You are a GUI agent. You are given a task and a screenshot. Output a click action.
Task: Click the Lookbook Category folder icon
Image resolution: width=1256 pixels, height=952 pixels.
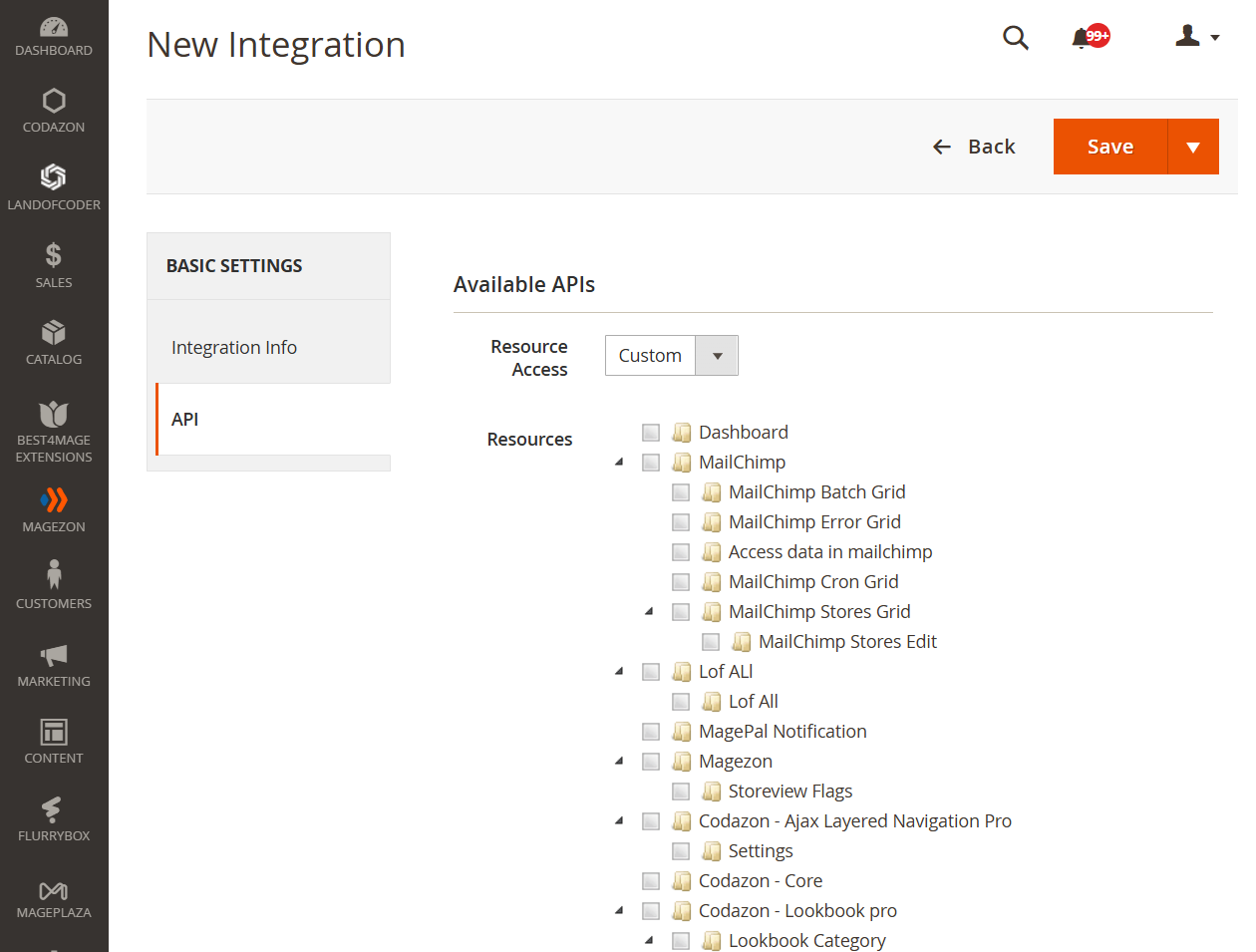coord(712,941)
